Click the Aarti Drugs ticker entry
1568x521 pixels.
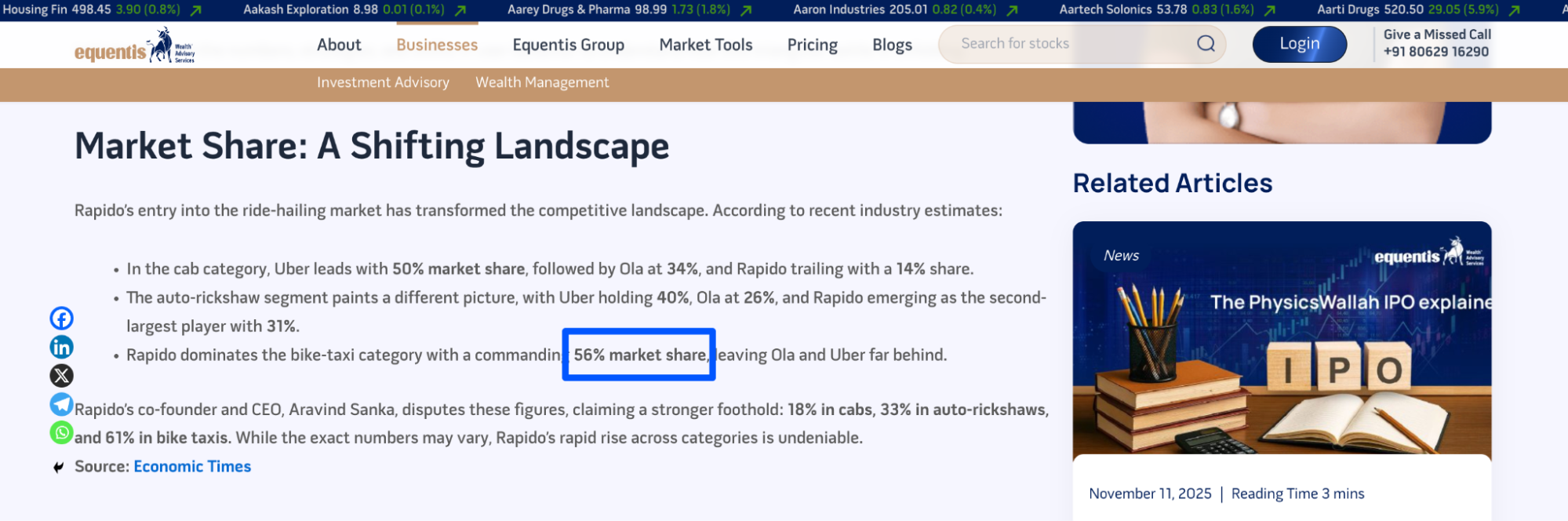[1419, 10]
